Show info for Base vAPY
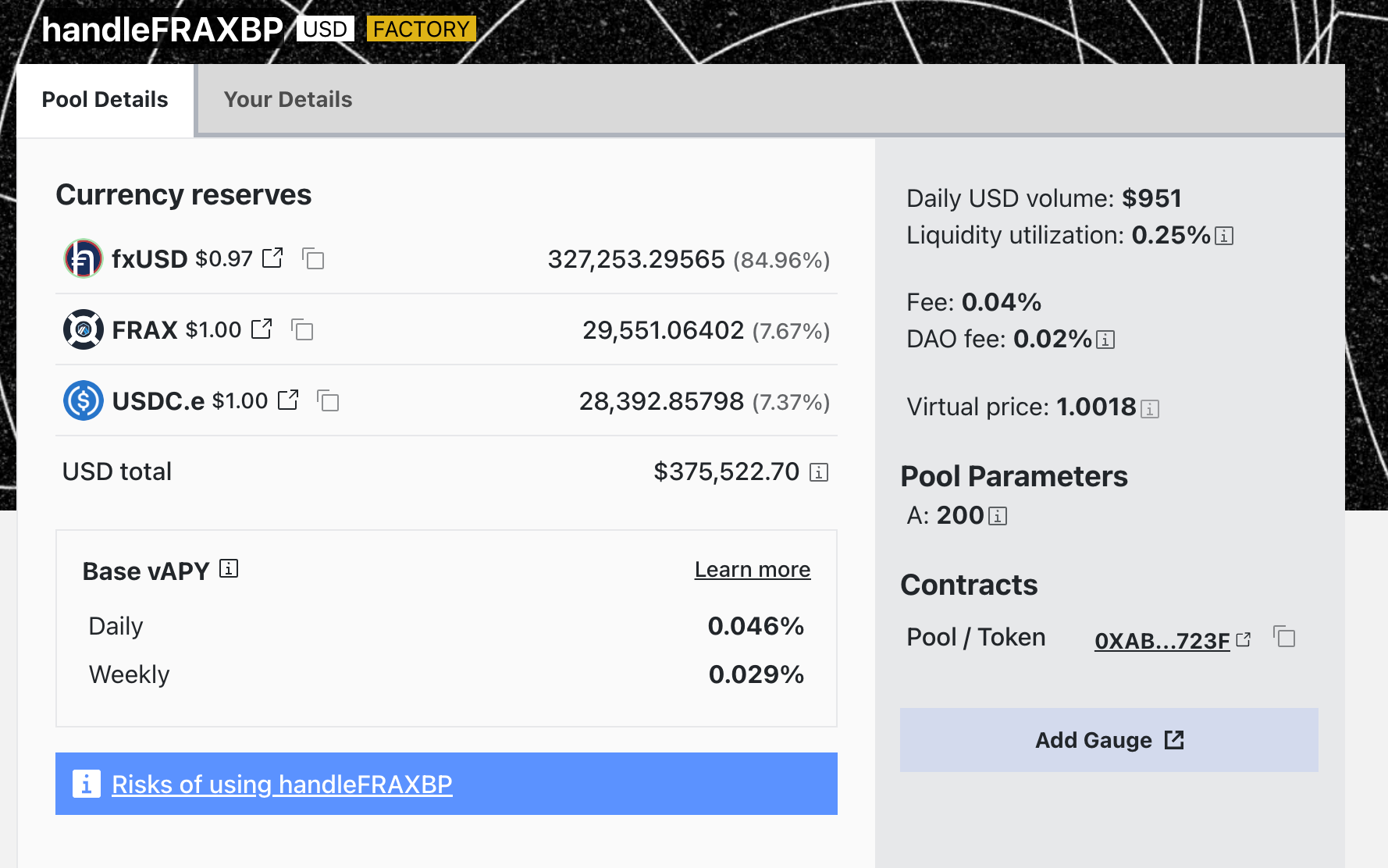1388x868 pixels. point(229,569)
